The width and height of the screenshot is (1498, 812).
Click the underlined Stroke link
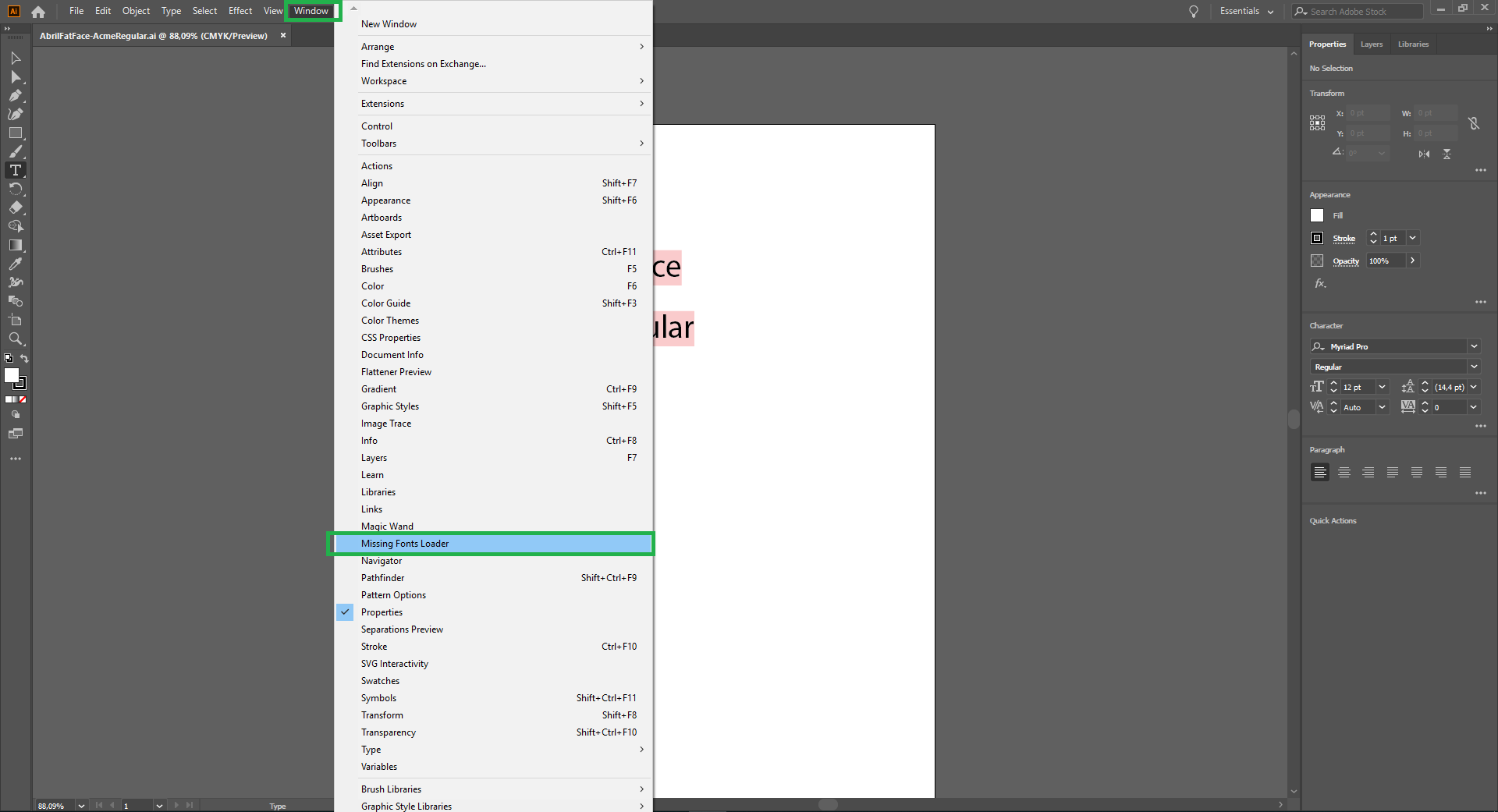(1344, 239)
